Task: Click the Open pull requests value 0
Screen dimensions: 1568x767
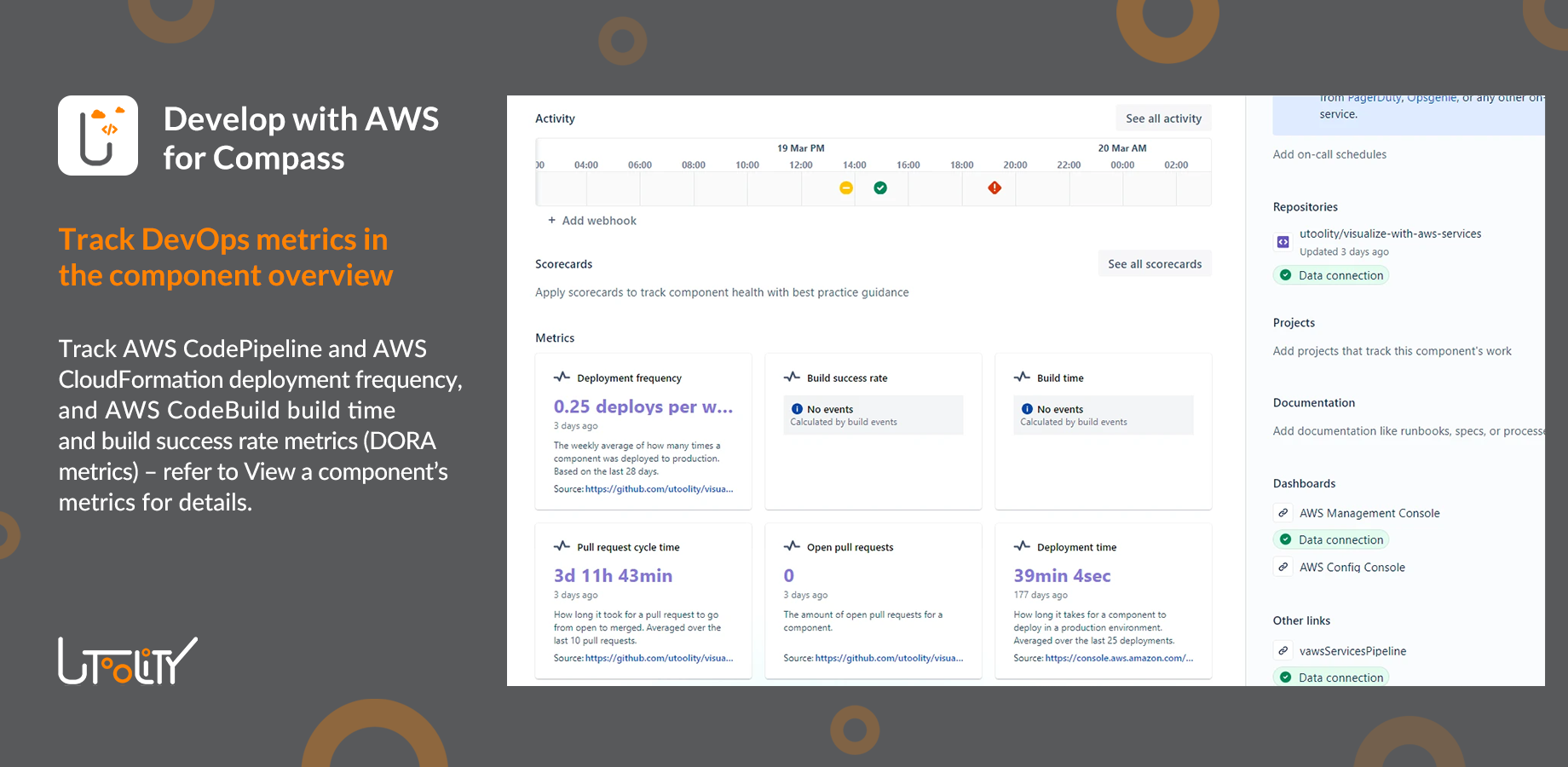Action: point(789,576)
